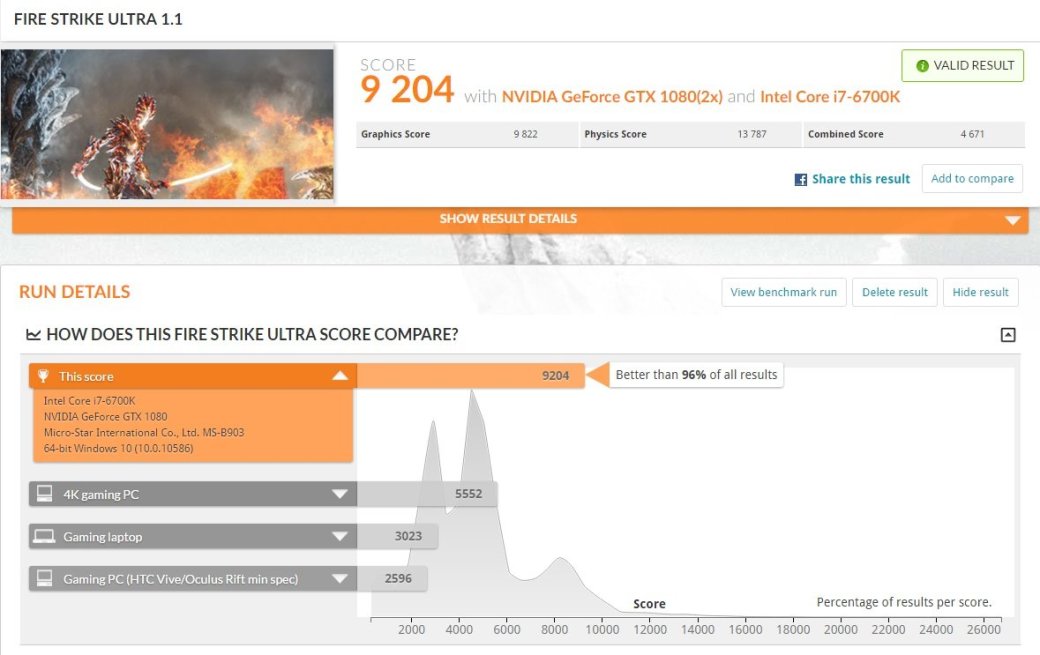Click the RUN DETAILS heading
This screenshot has height=655, width=1040.
coord(74,292)
